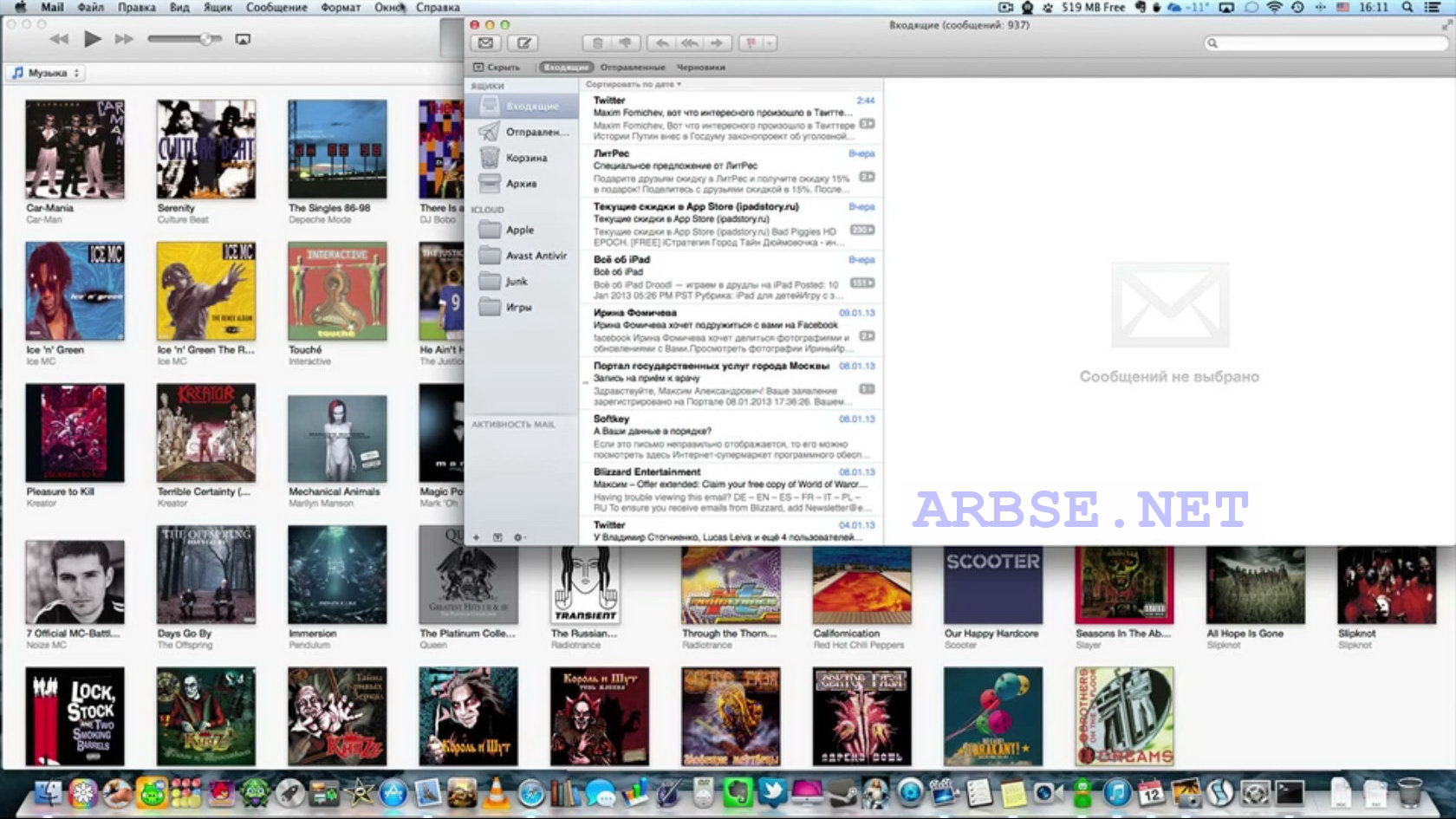Open Calendar icon in Dock
The height and width of the screenshot is (819, 1456).
pyautogui.click(x=1152, y=792)
